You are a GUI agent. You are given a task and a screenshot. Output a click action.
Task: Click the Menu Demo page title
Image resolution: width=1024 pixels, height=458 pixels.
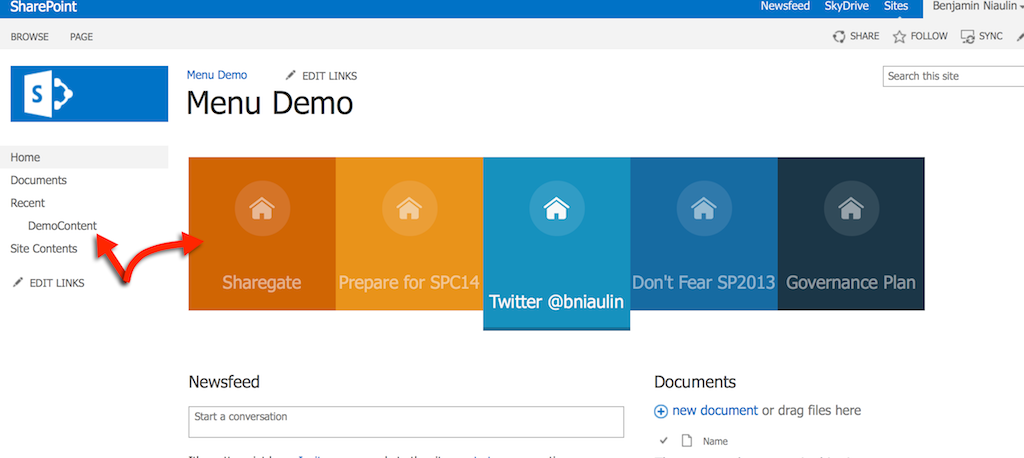270,103
